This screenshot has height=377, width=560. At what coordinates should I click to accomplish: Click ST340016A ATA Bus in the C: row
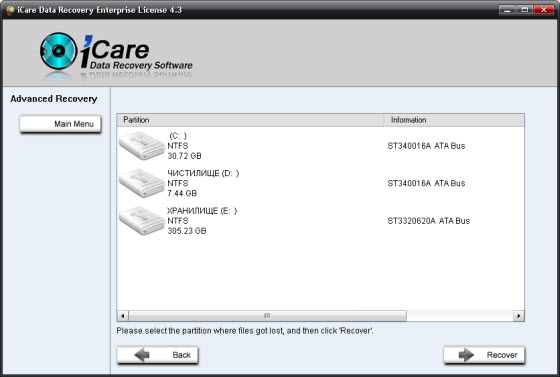(x=426, y=146)
